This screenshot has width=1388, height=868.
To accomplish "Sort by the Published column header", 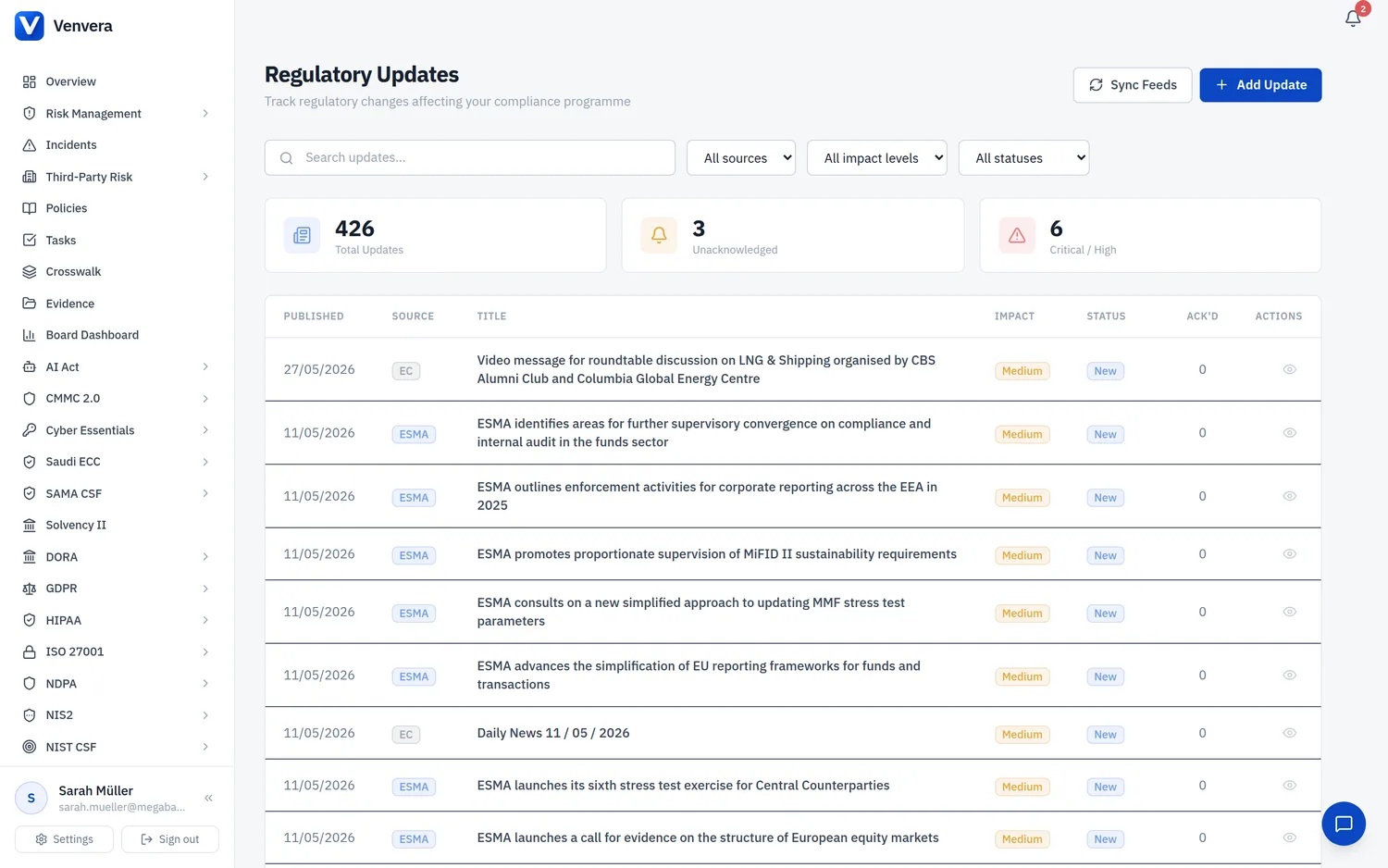I will click(x=314, y=316).
